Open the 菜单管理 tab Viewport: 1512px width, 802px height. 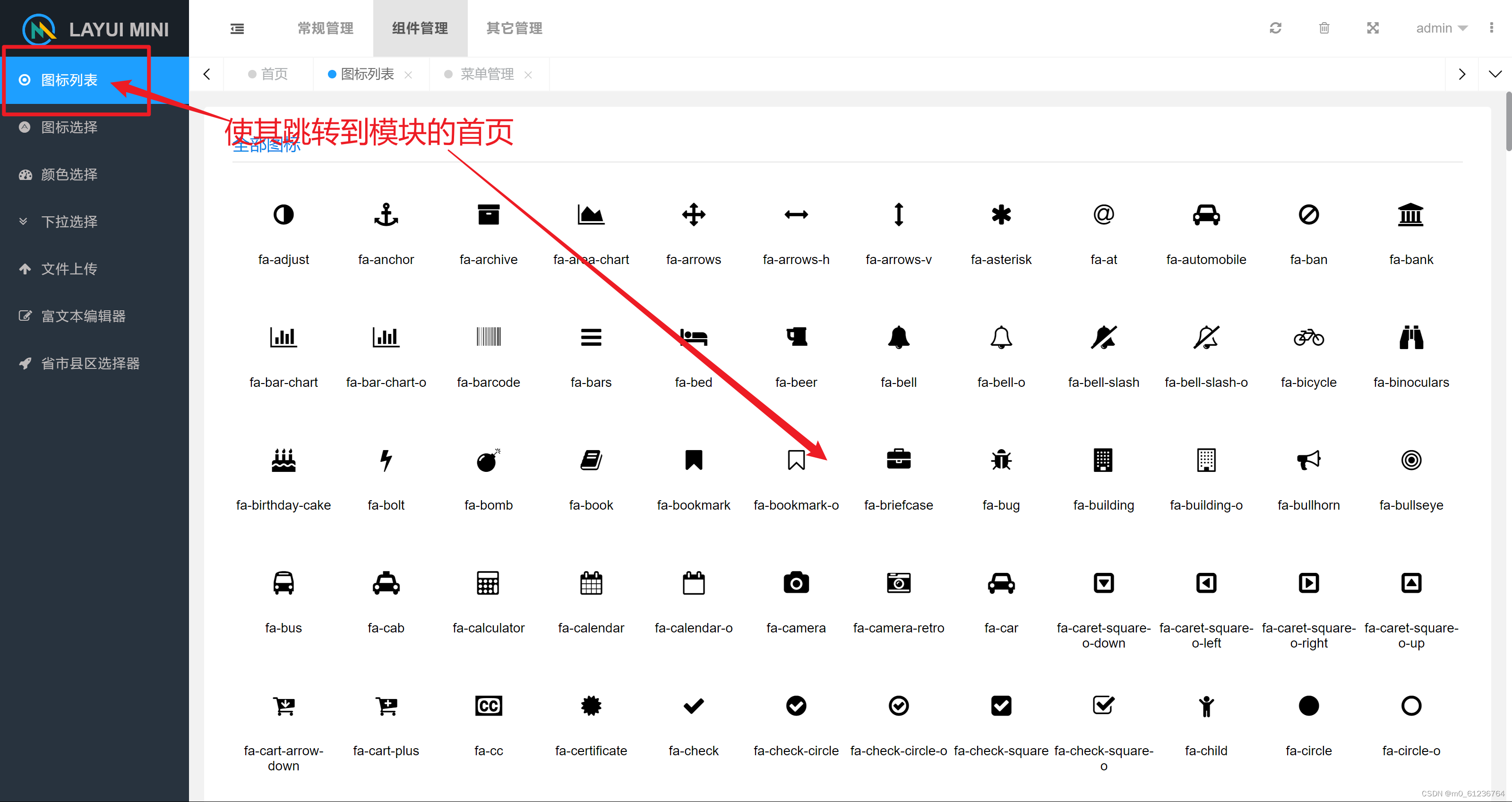click(487, 74)
